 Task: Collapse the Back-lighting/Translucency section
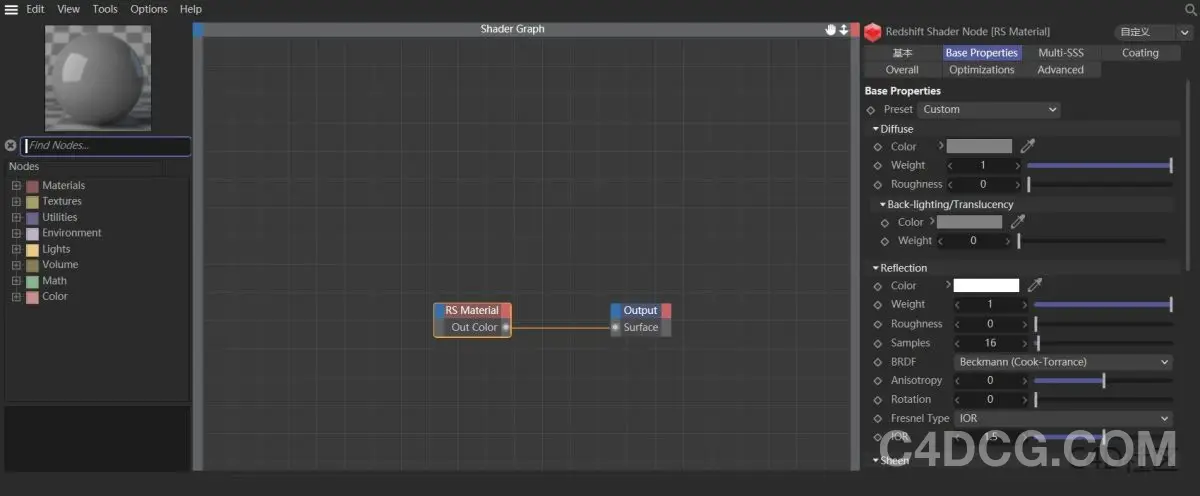tap(883, 204)
